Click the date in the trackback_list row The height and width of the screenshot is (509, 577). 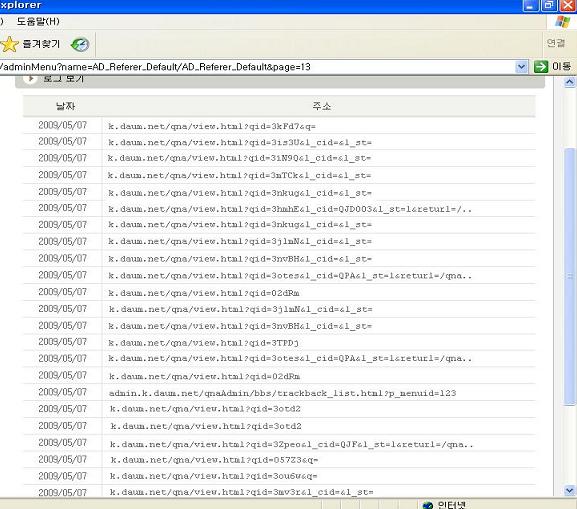[62, 392]
